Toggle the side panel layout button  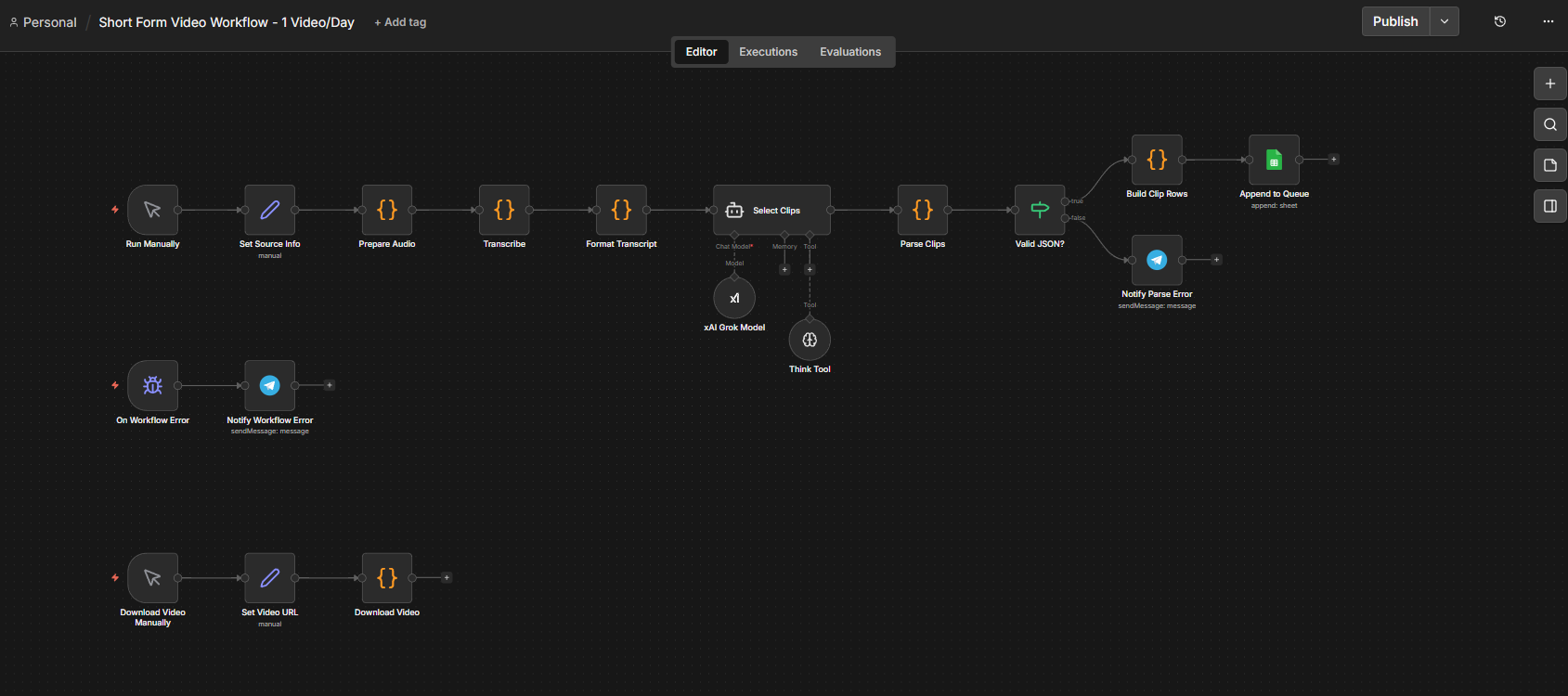(x=1549, y=206)
